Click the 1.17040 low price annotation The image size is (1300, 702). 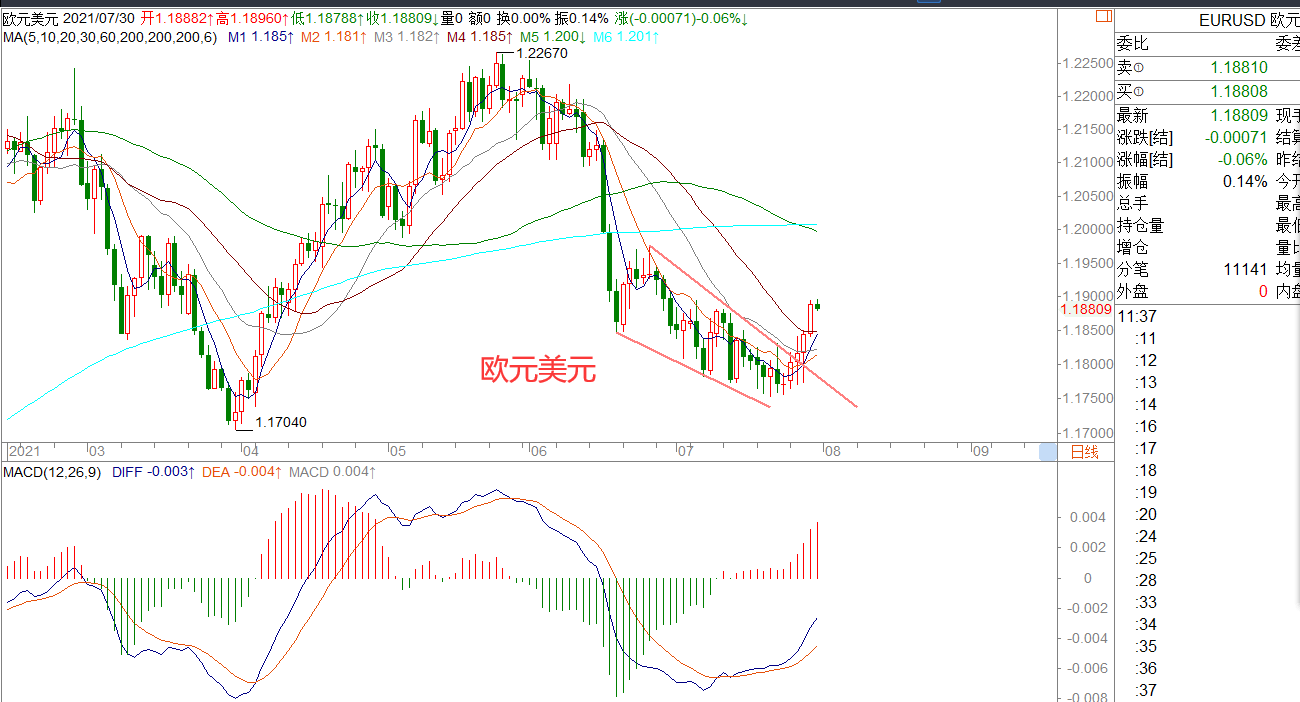(280, 422)
